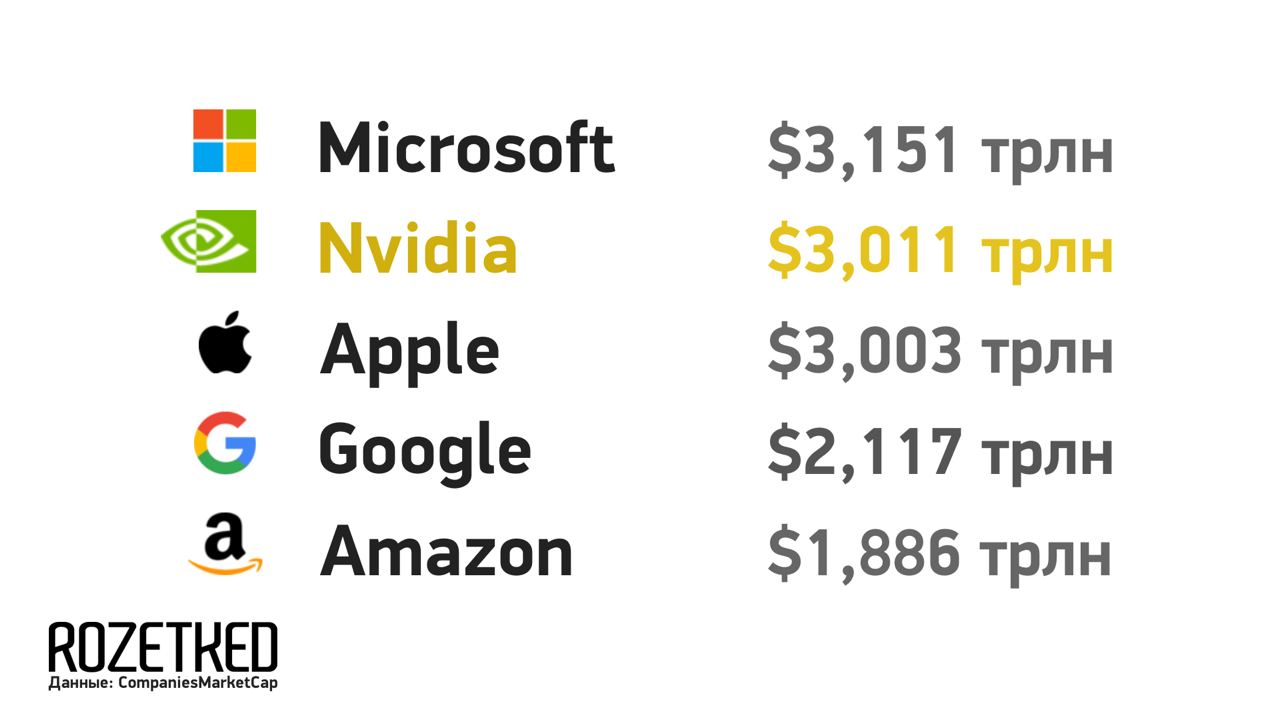Click the $2,117 figure for Google
Screen dimensions: 1280x720
(x=864, y=451)
